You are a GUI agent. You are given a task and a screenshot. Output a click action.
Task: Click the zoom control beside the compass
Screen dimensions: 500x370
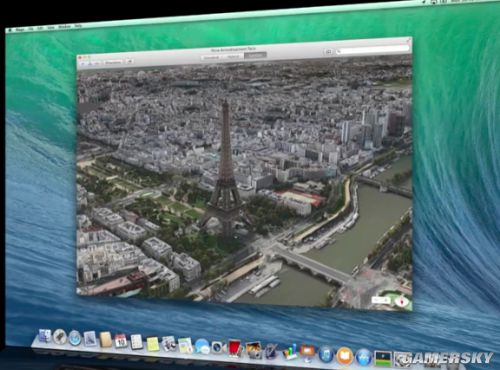[x=381, y=300]
